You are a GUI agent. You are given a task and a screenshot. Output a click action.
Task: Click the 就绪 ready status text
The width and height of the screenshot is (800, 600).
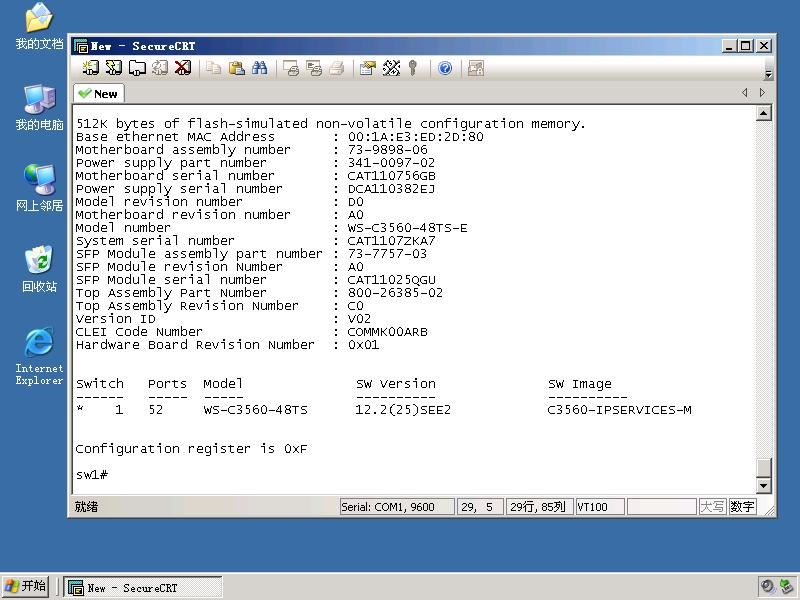click(86, 507)
